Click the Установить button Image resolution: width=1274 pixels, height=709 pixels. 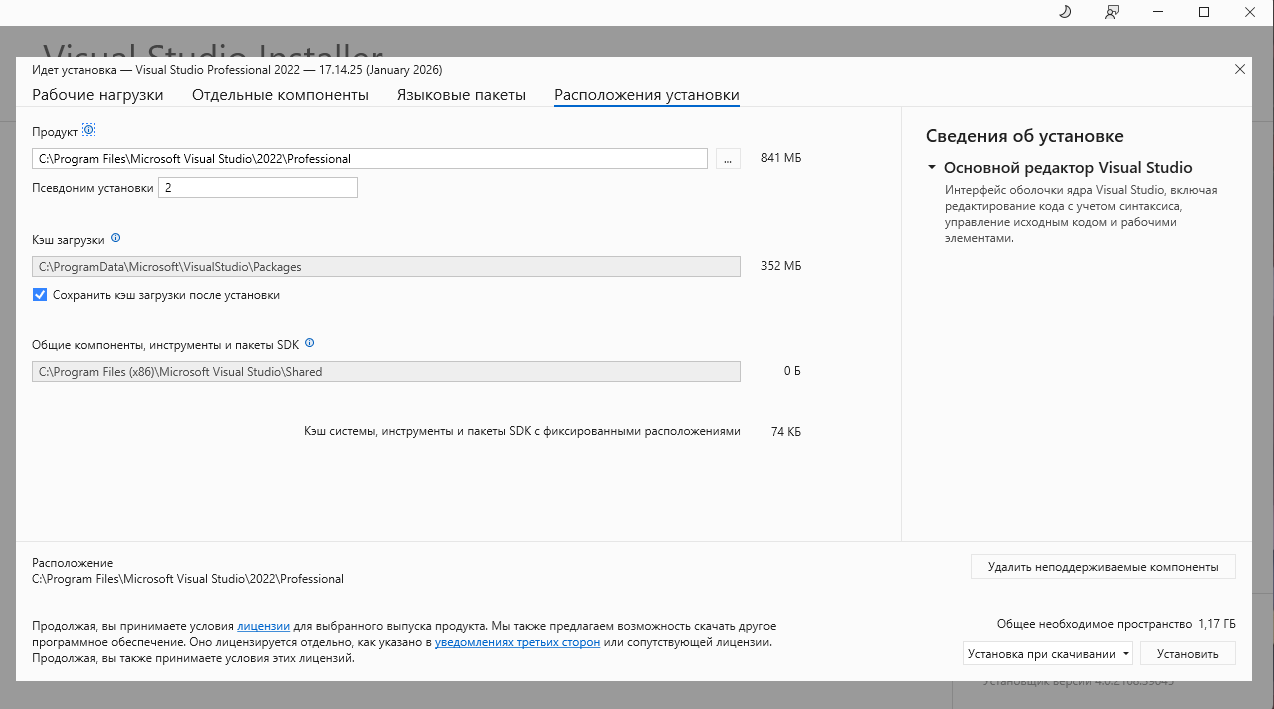(1188, 654)
